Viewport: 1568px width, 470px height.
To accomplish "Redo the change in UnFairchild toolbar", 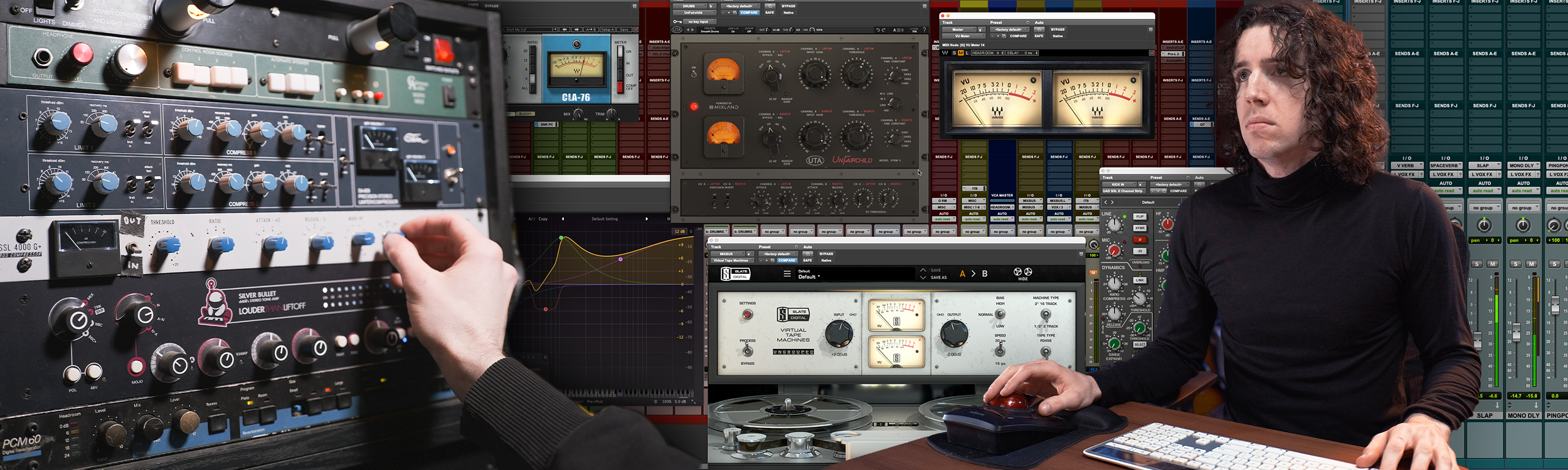I will [886, 29].
